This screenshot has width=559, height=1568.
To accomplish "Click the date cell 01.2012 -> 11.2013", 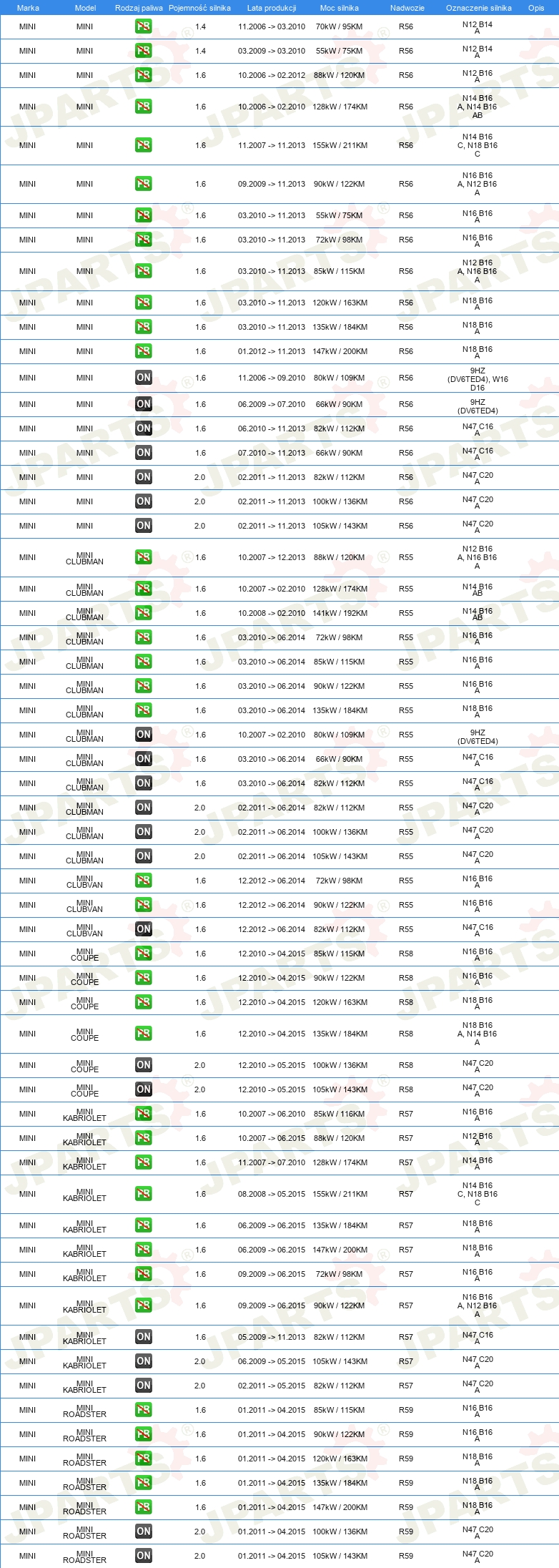I will [x=272, y=351].
